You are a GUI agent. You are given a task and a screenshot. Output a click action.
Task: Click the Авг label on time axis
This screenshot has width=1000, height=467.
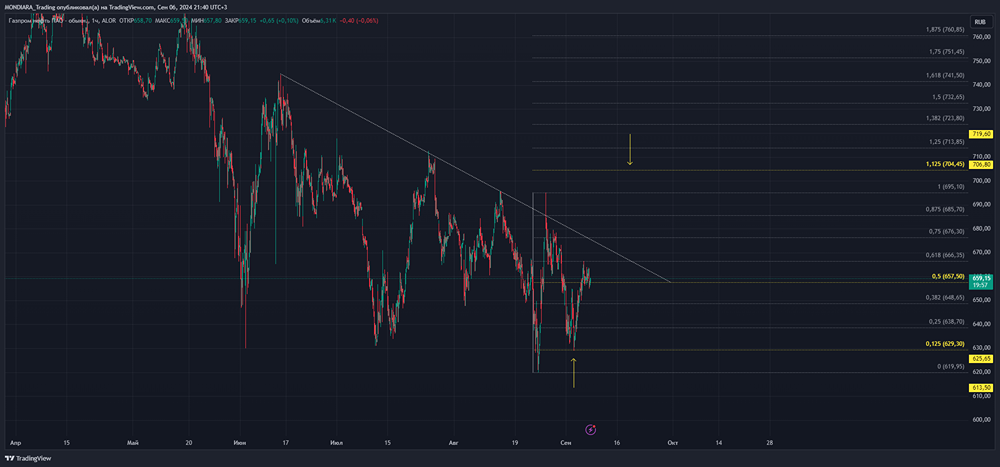click(453, 442)
